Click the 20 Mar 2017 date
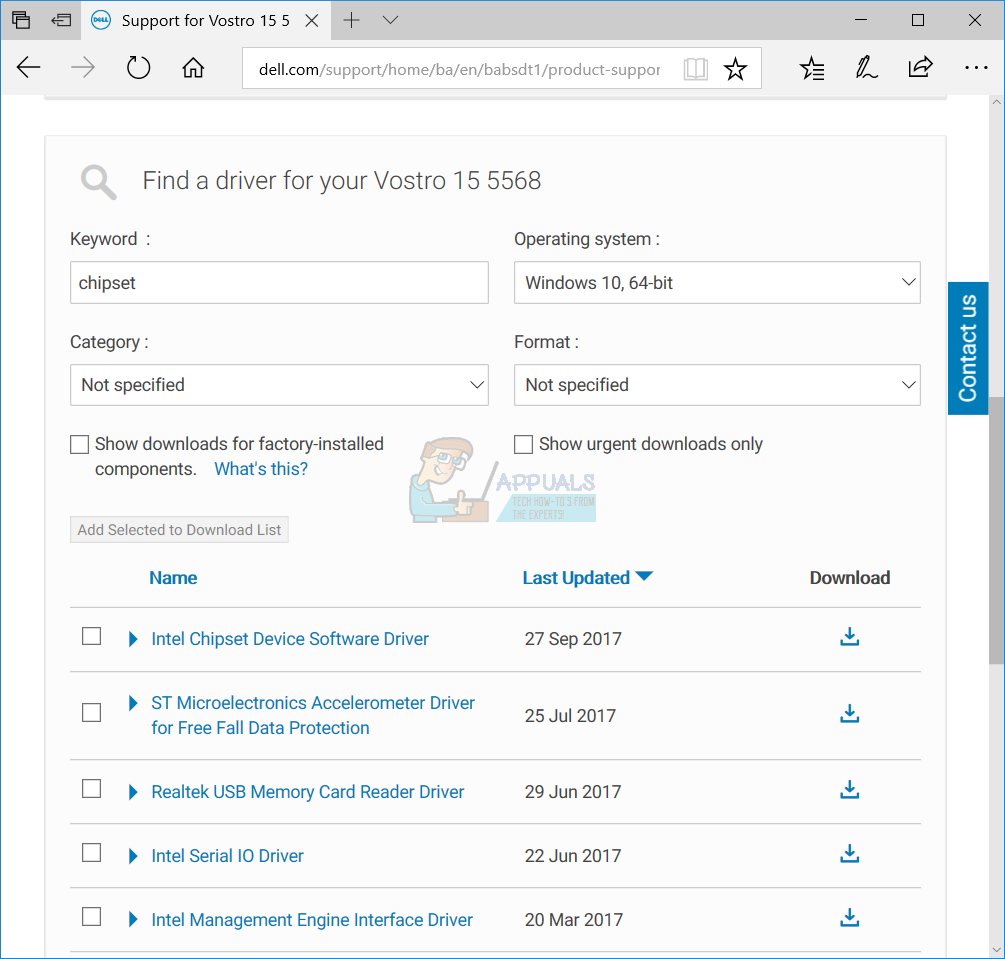1005x959 pixels. click(x=574, y=919)
